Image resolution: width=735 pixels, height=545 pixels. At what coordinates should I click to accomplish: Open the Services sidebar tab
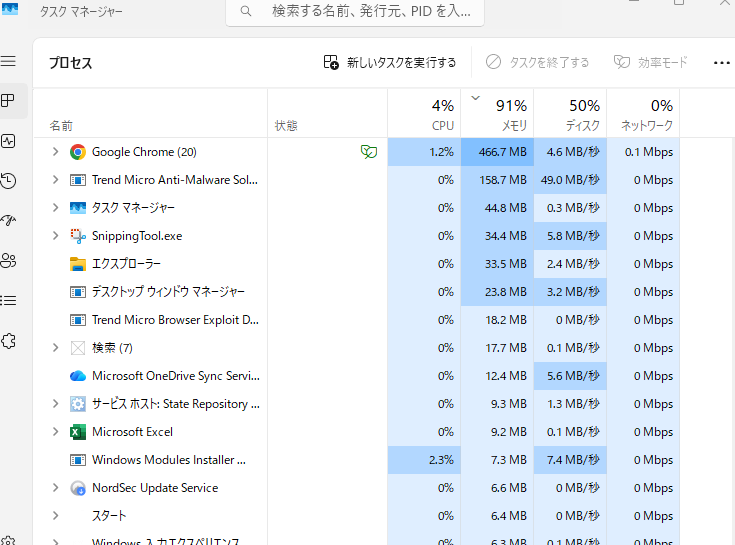[x=8, y=341]
